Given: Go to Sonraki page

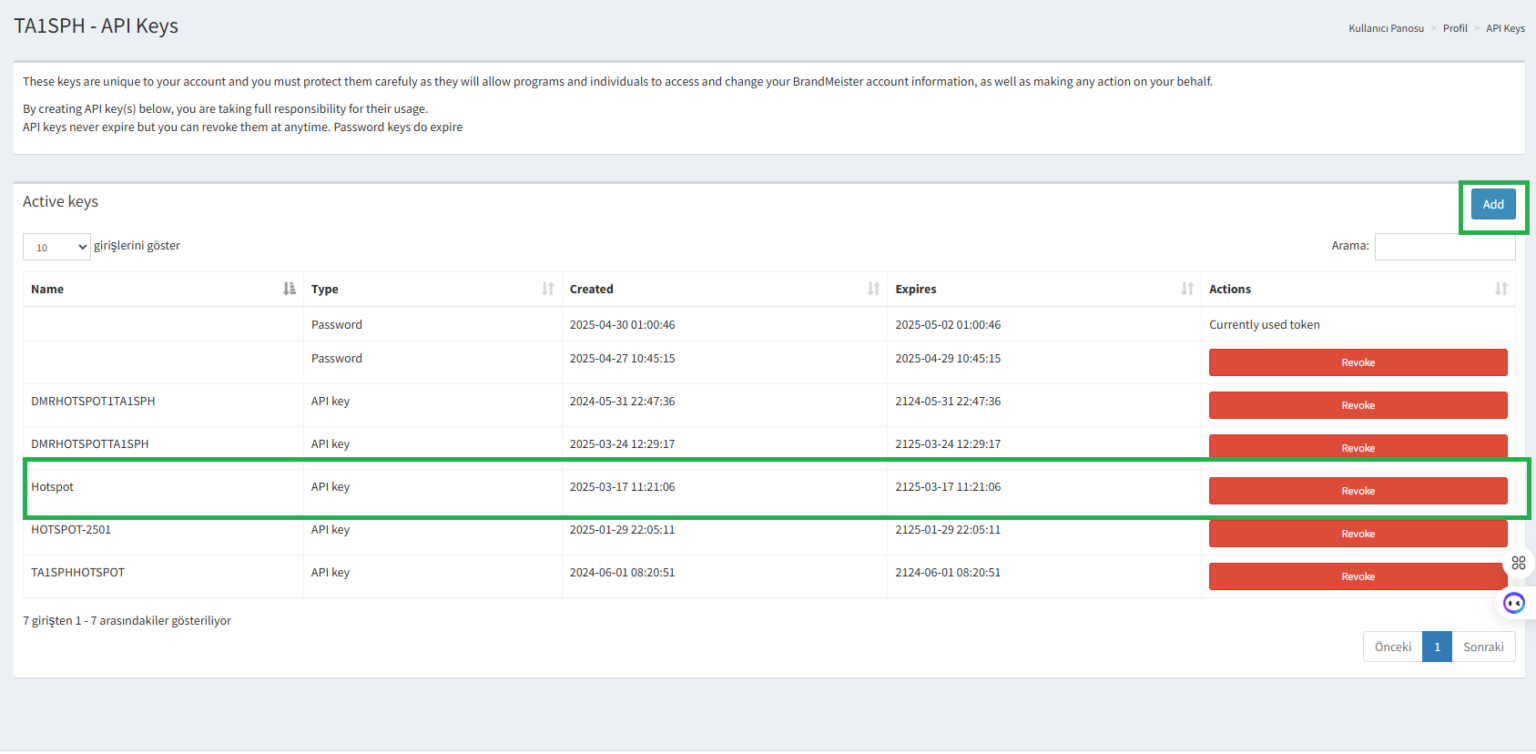Looking at the screenshot, I should (x=1483, y=647).
